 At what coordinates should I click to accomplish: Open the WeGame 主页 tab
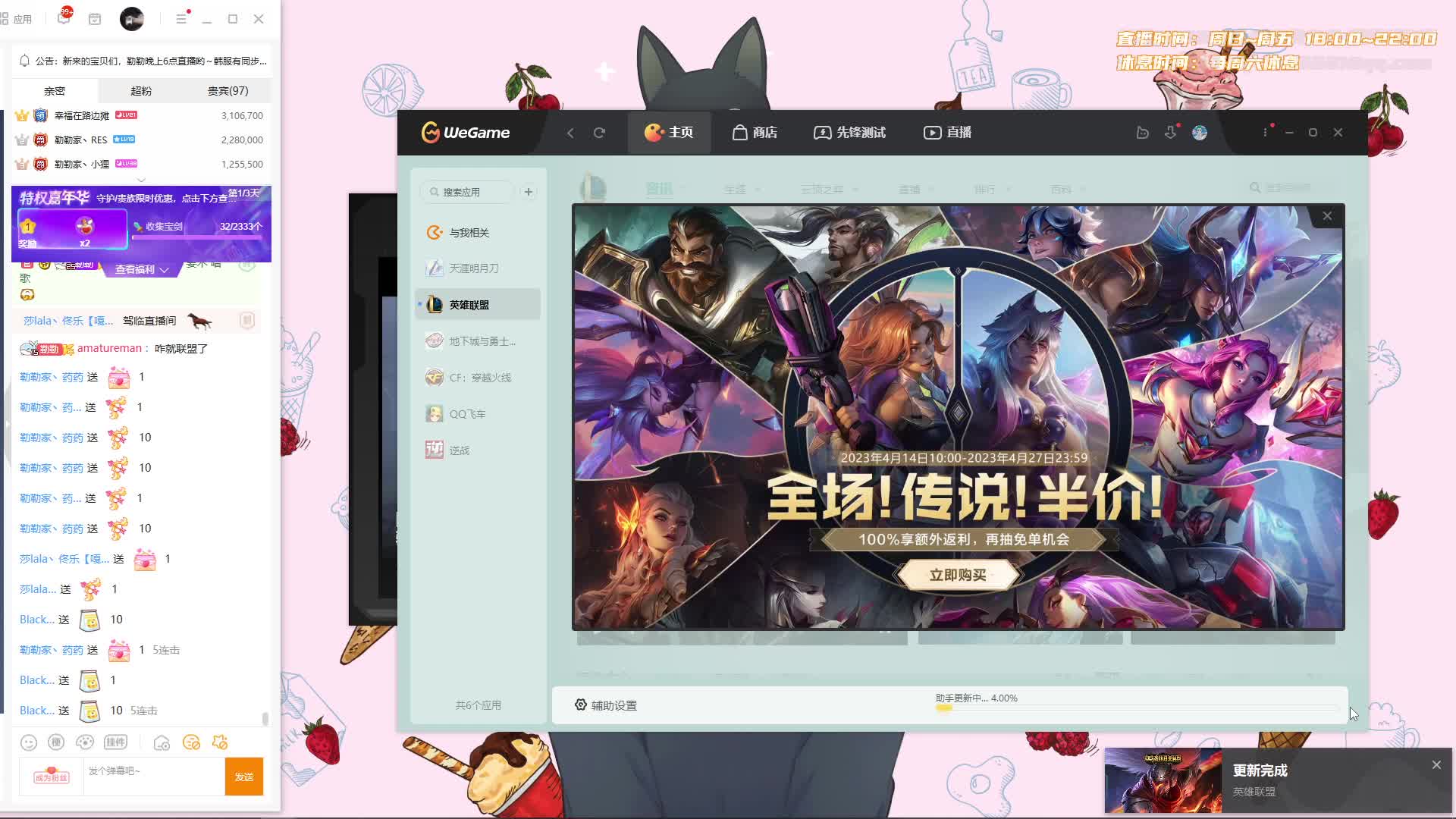669,133
